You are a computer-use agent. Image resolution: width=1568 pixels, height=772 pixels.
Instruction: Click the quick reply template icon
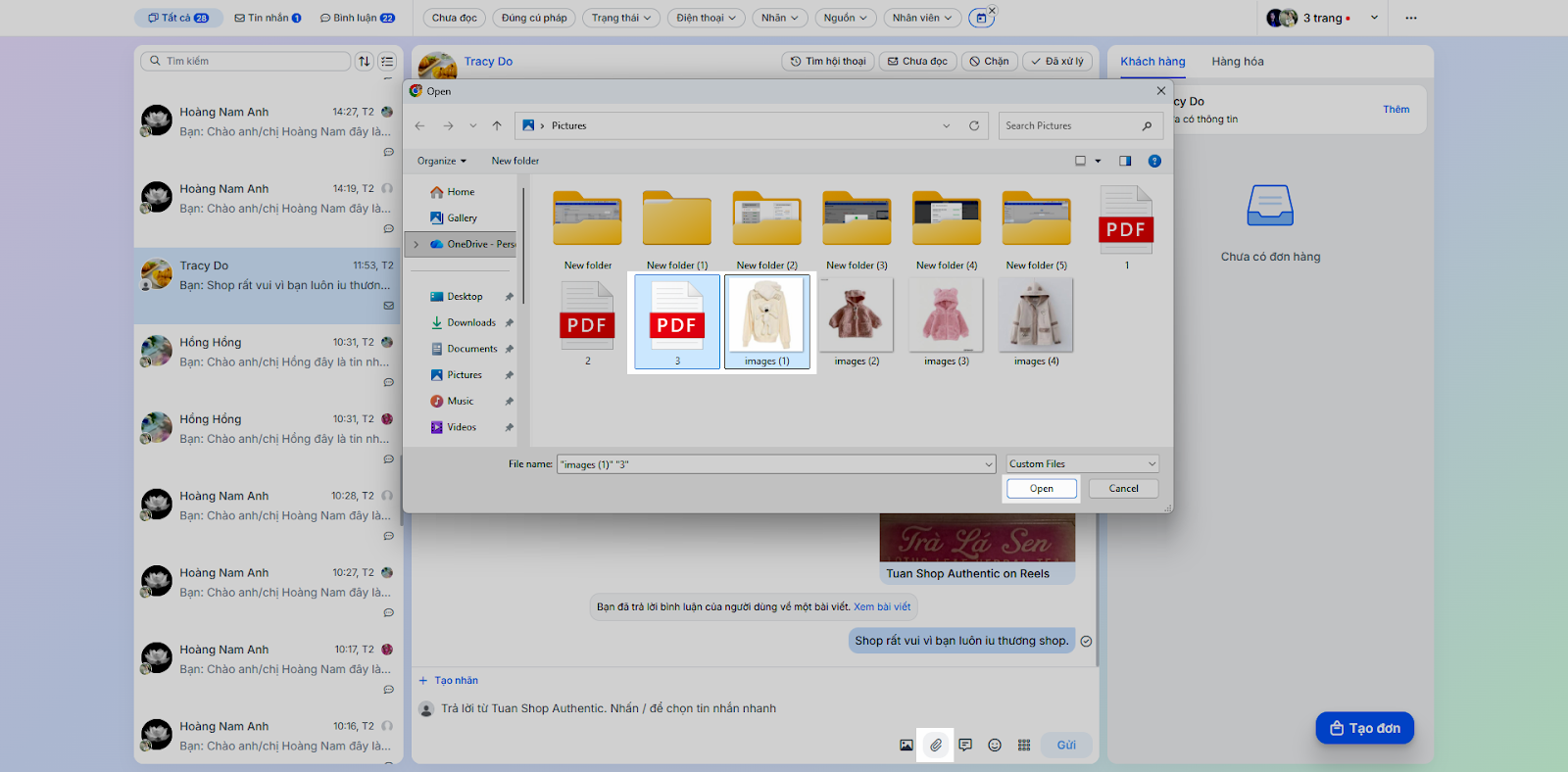point(965,746)
